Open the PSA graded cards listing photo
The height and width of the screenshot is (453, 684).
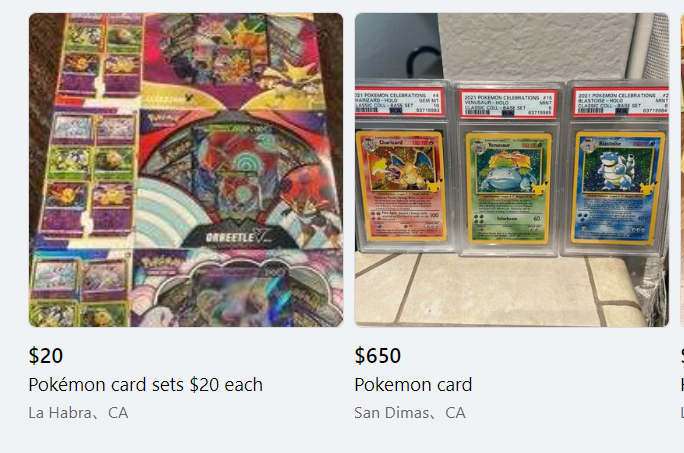[x=512, y=170]
